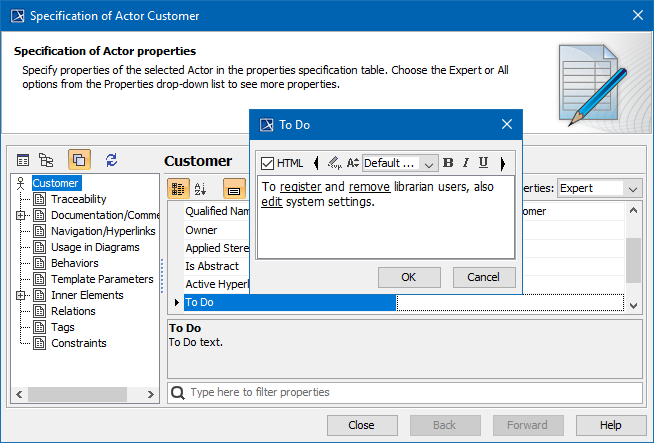Click the Bold formatting icon
Screen dimensions: 654x443
(x=448, y=163)
